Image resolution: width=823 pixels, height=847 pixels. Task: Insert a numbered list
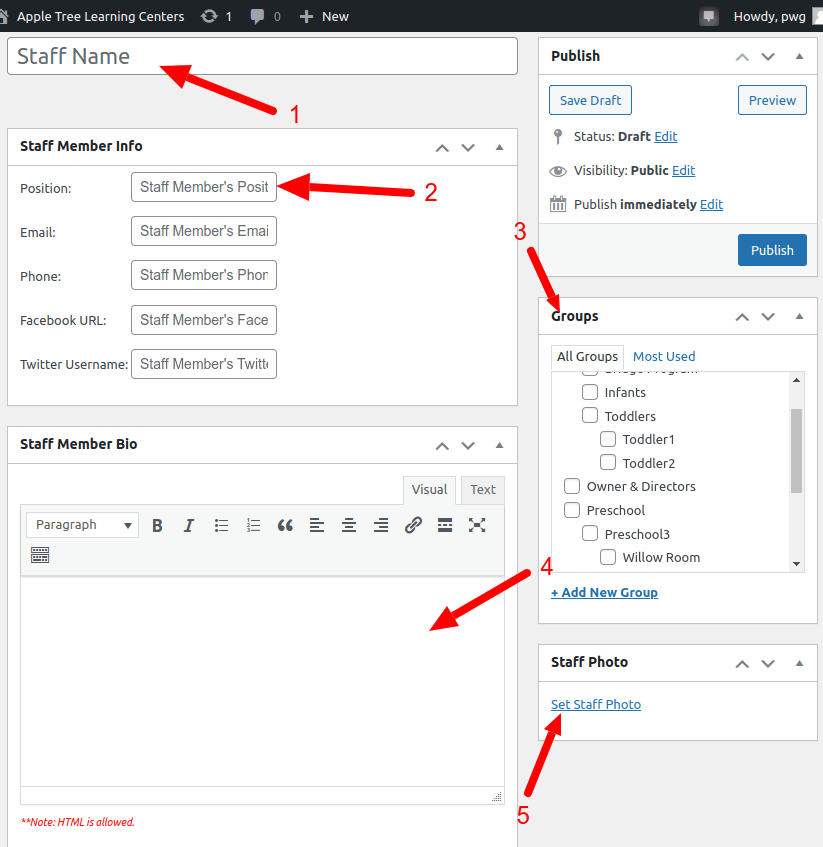tap(253, 525)
